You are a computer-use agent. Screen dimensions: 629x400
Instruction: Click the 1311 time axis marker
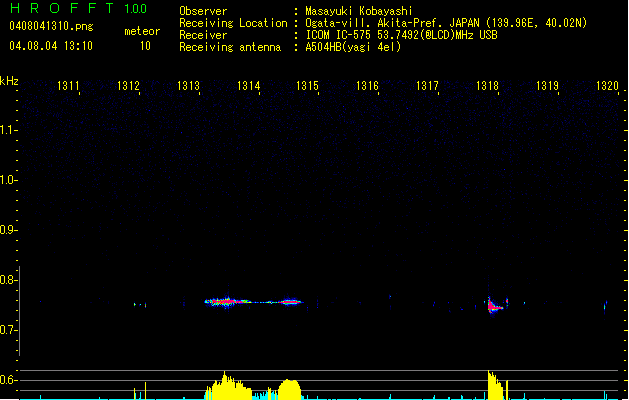click(x=68, y=86)
